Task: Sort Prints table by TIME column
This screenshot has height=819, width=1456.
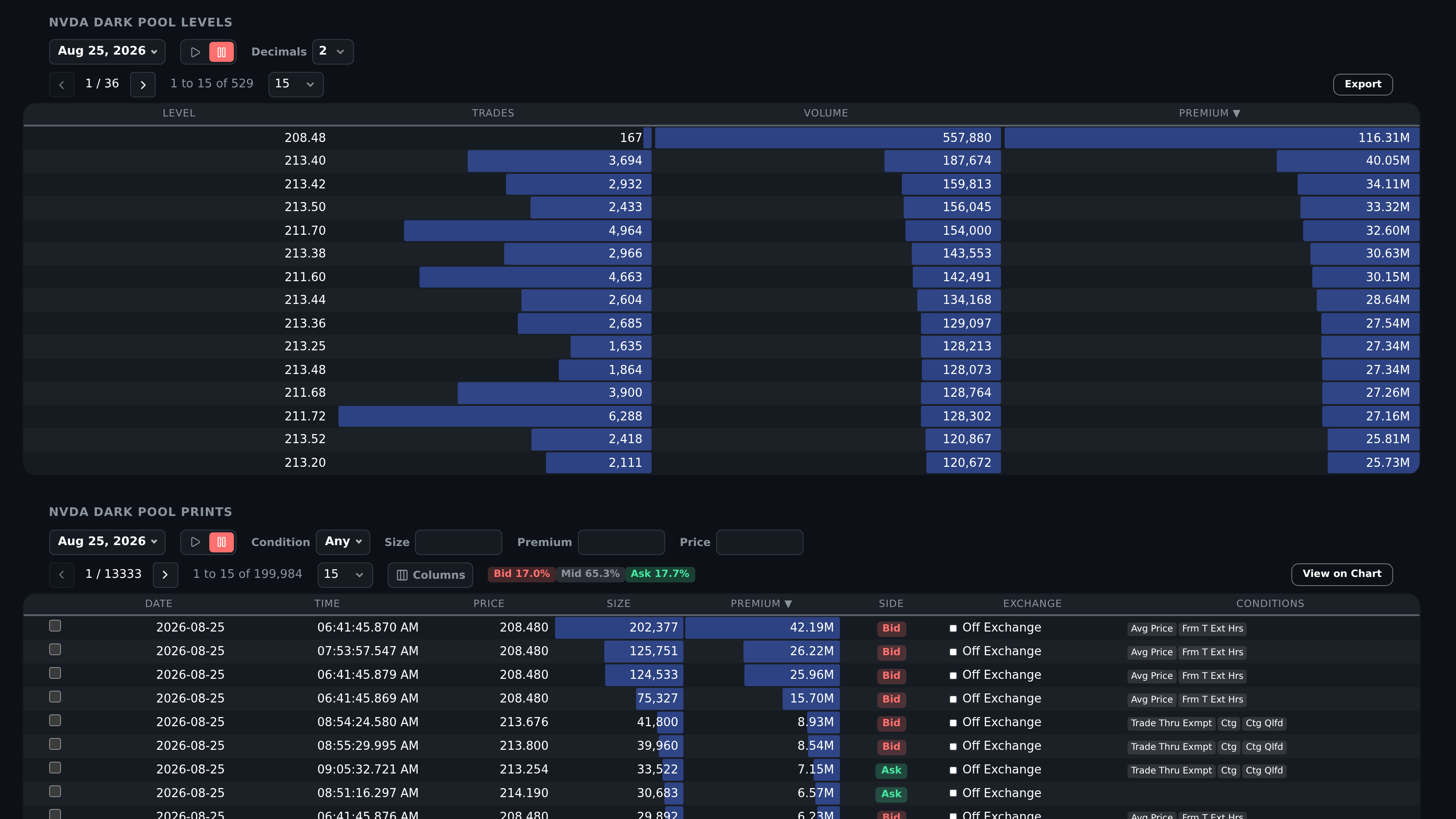Action: click(327, 604)
